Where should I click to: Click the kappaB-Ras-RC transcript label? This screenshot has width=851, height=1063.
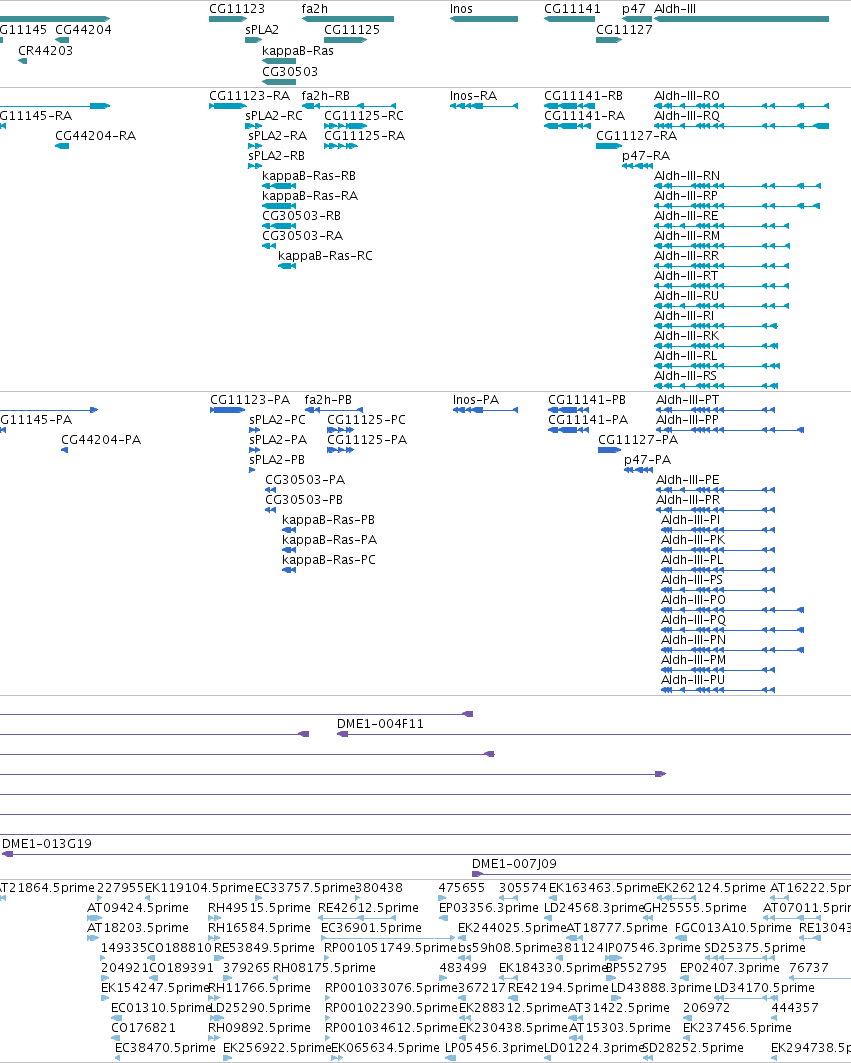coord(325,256)
